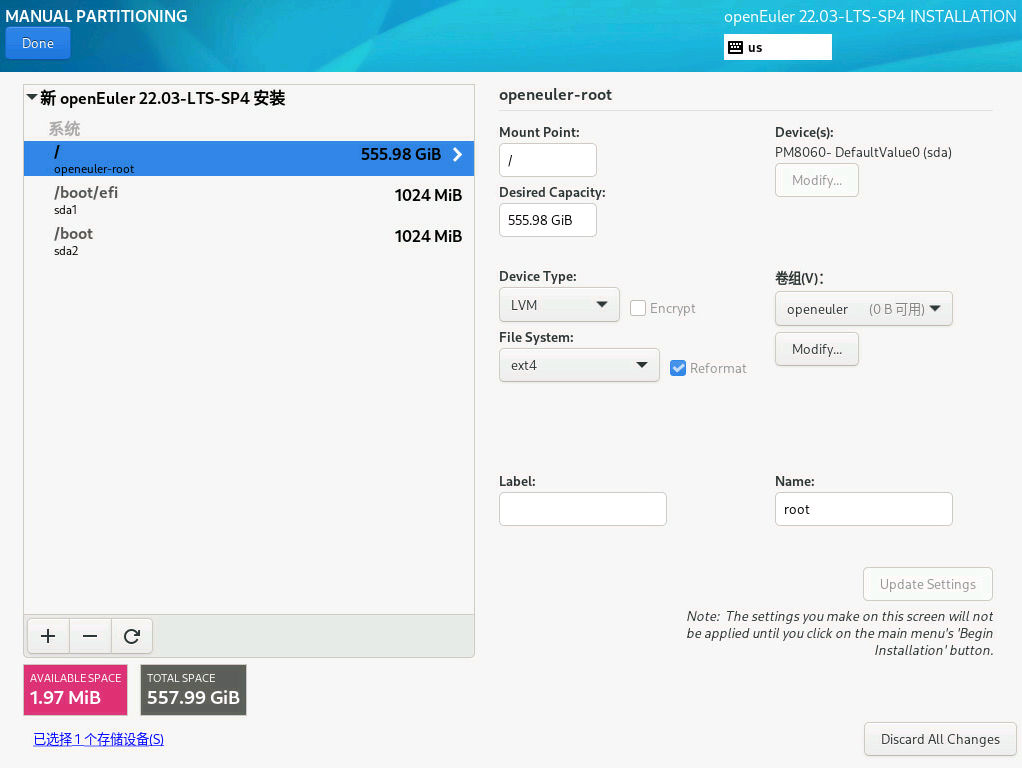Collapse the 新 openEuler 22.03-LTS-SP4 安装 section
Image resolution: width=1022 pixels, height=768 pixels.
click(x=32, y=98)
